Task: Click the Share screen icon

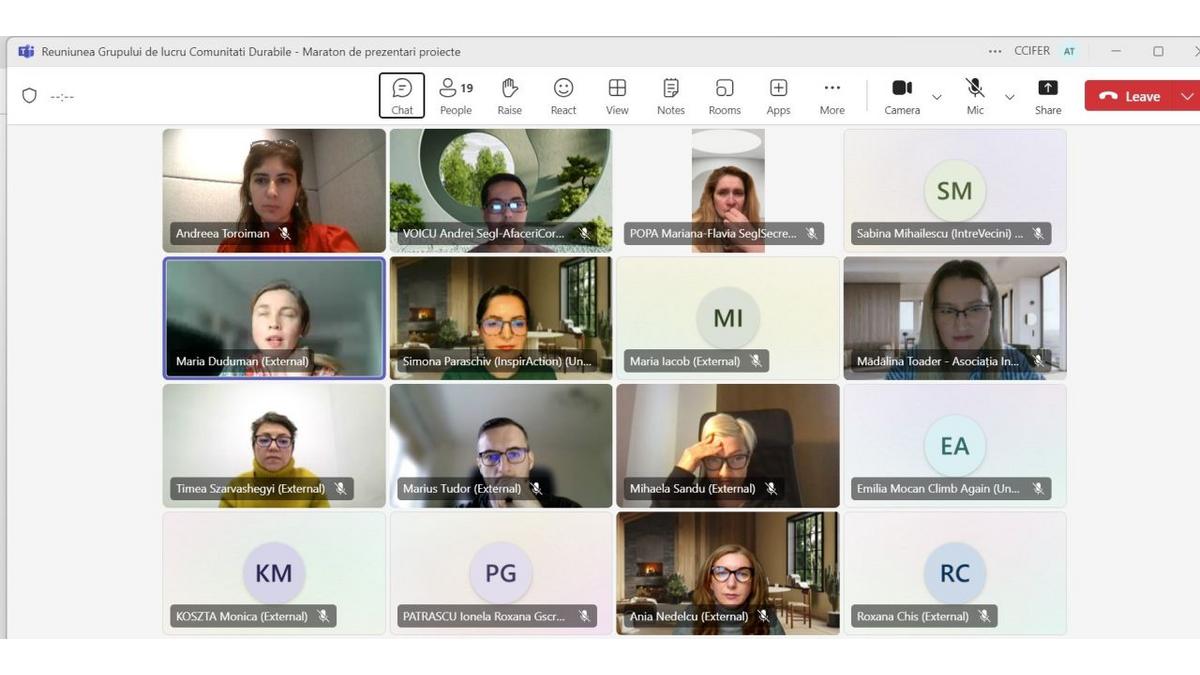Action: click(1048, 96)
